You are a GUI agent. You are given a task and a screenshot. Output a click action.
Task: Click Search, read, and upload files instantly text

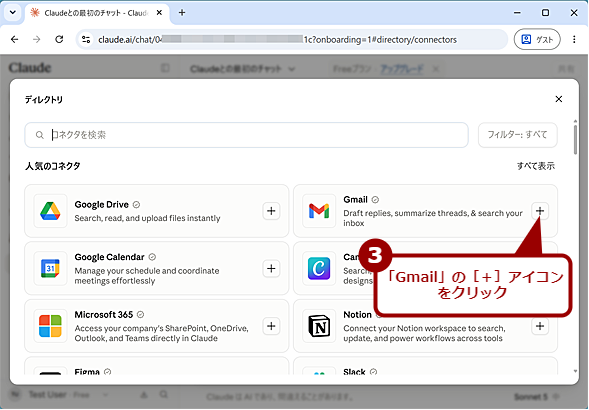pyautogui.click(x=147, y=218)
